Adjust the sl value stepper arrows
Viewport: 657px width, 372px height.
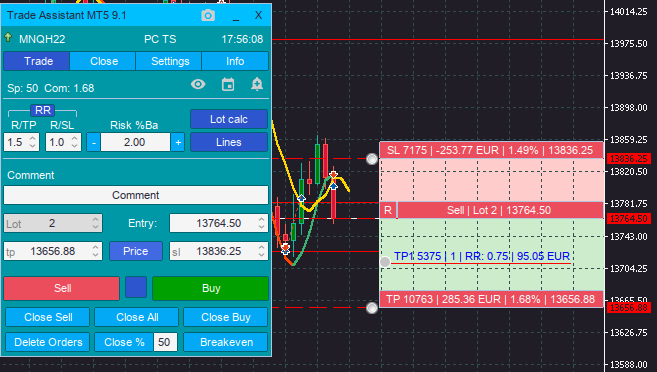coord(261,251)
